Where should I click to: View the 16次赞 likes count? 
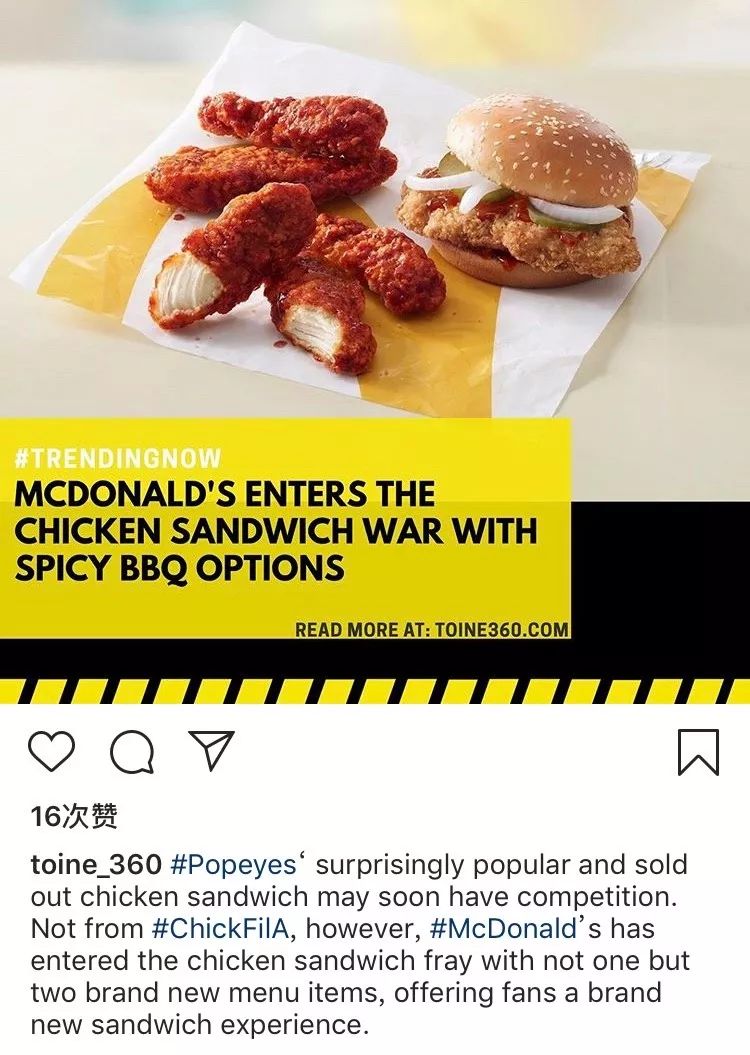coord(74,816)
